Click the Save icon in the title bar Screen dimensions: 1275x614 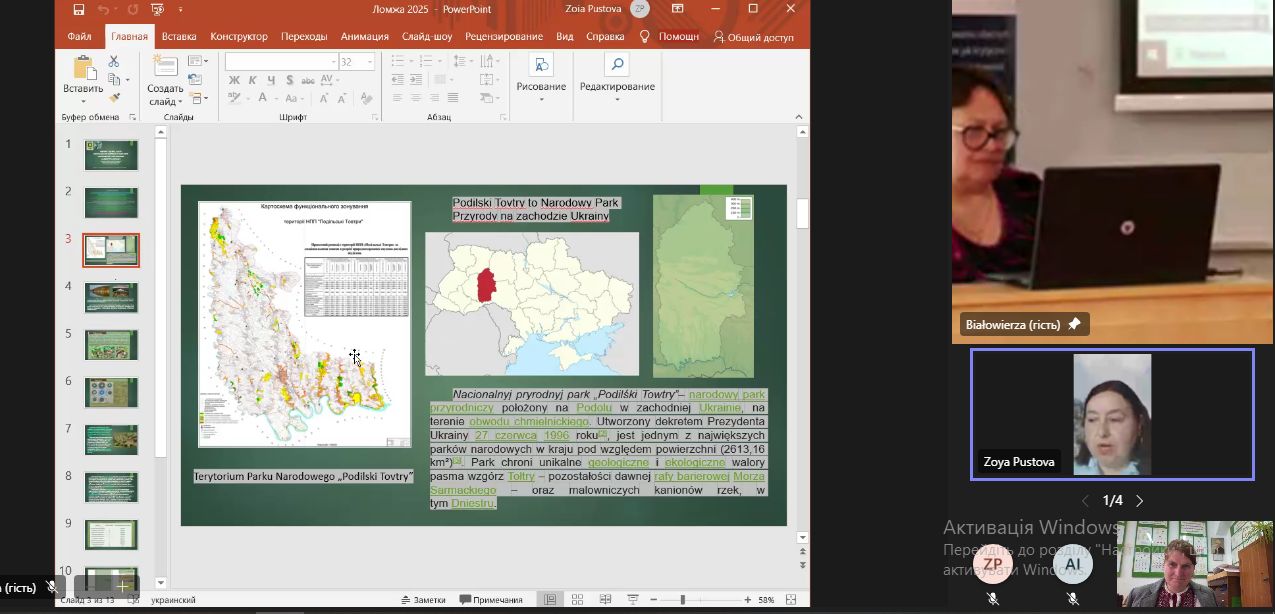79,9
